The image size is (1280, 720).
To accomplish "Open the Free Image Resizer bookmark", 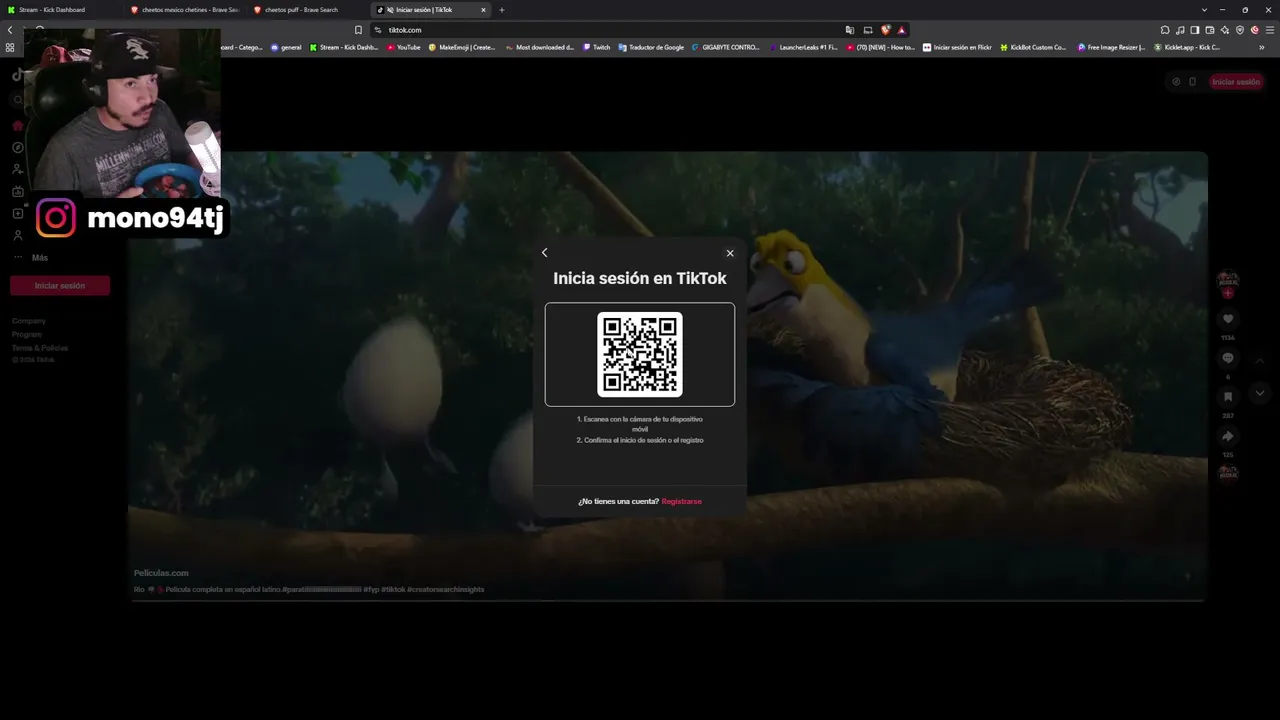I will pos(1111,47).
